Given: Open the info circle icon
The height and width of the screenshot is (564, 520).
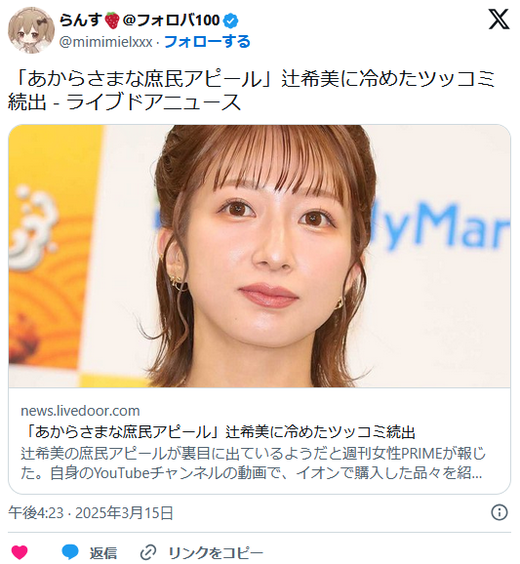Looking at the screenshot, I should click(499, 512).
